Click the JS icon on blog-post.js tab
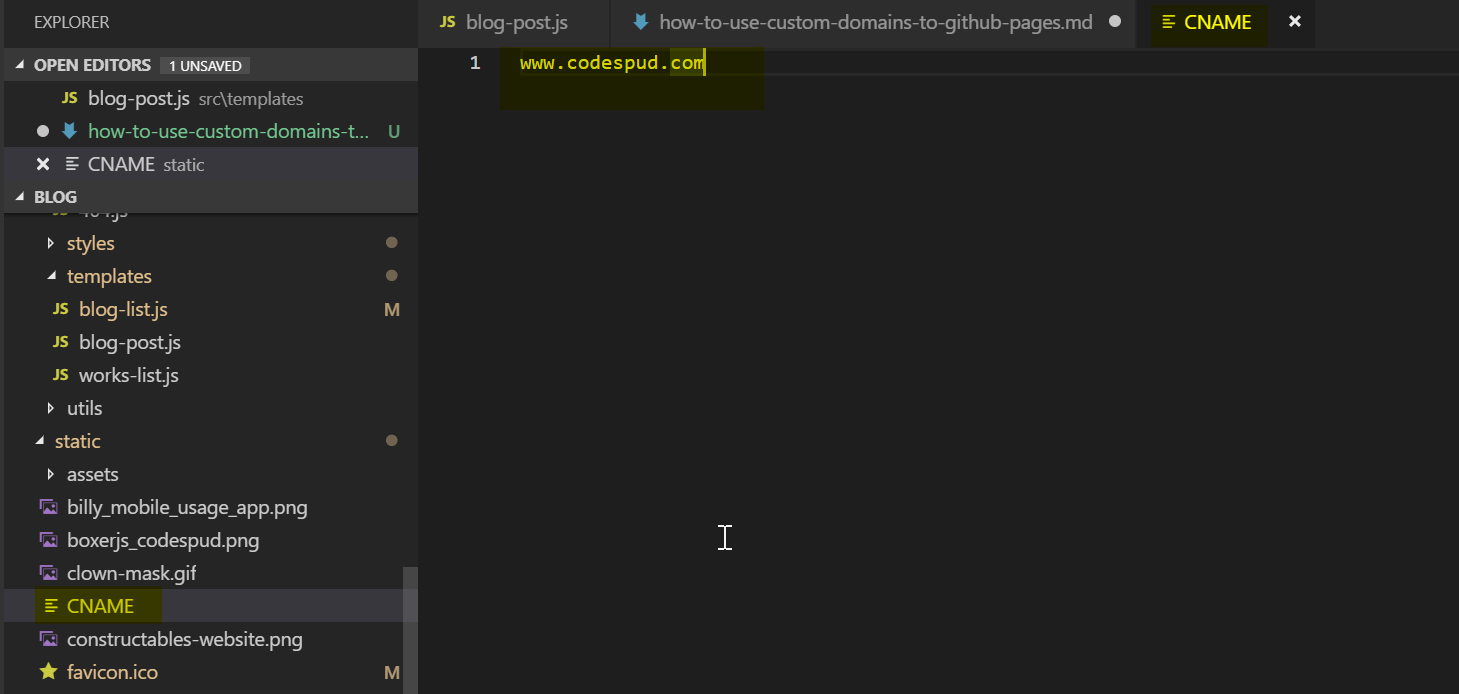The image size is (1459, 694). click(x=448, y=22)
